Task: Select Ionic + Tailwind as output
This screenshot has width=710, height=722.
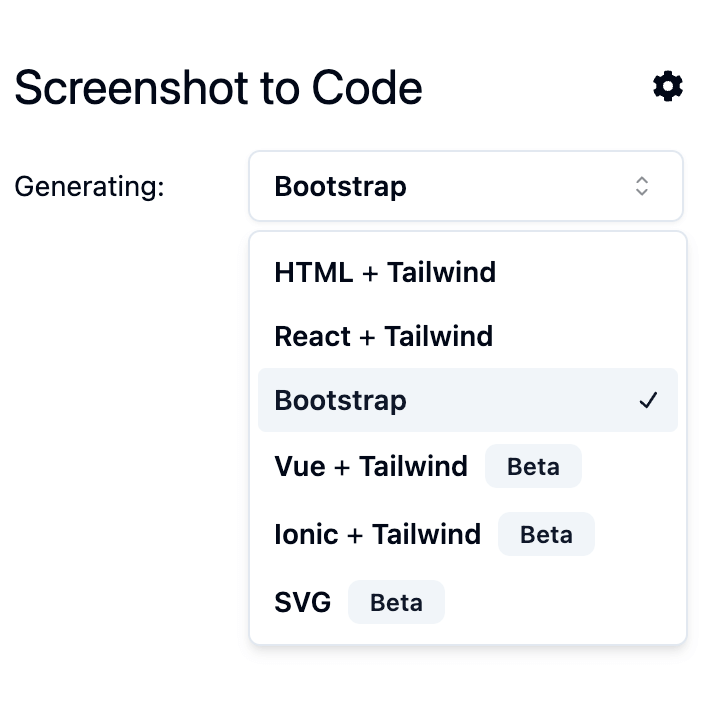Action: point(377,535)
